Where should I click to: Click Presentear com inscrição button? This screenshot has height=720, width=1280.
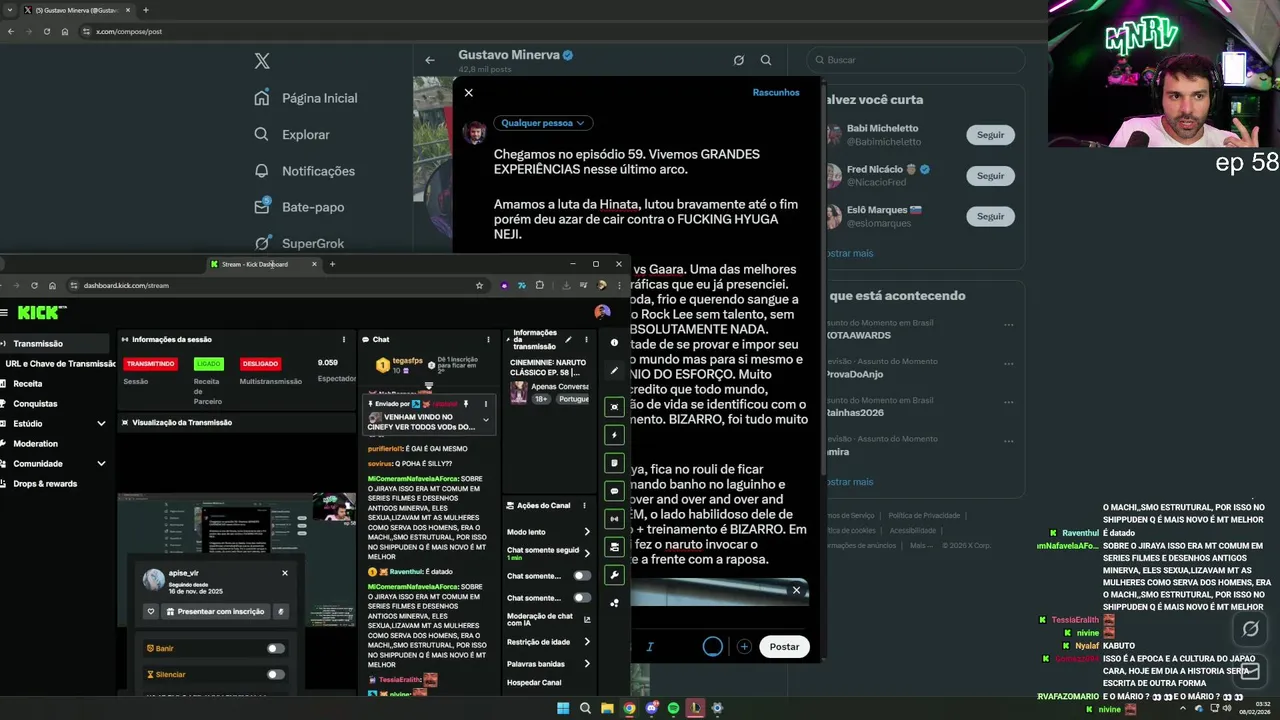point(215,611)
